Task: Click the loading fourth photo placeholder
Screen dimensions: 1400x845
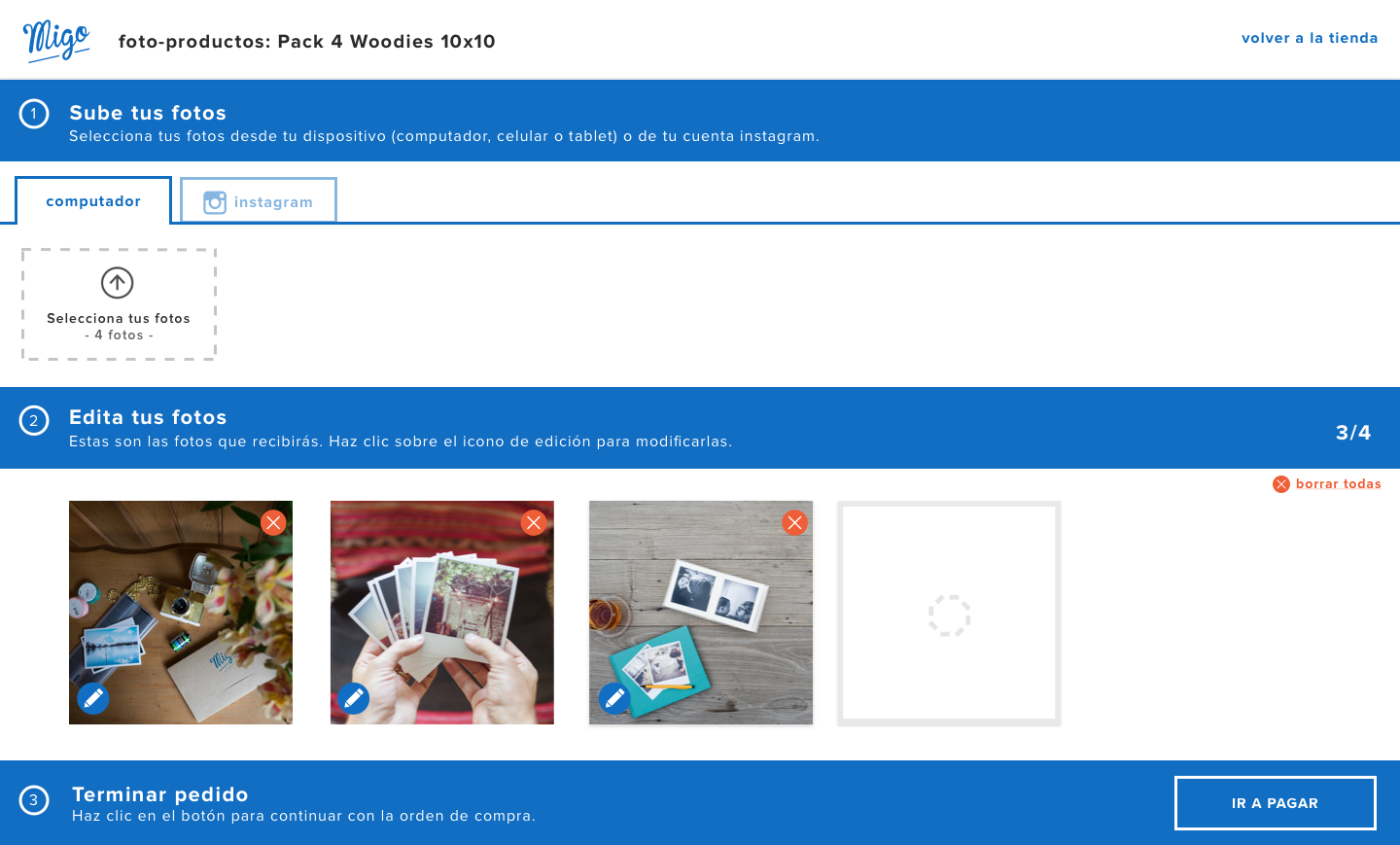Action: 949,615
